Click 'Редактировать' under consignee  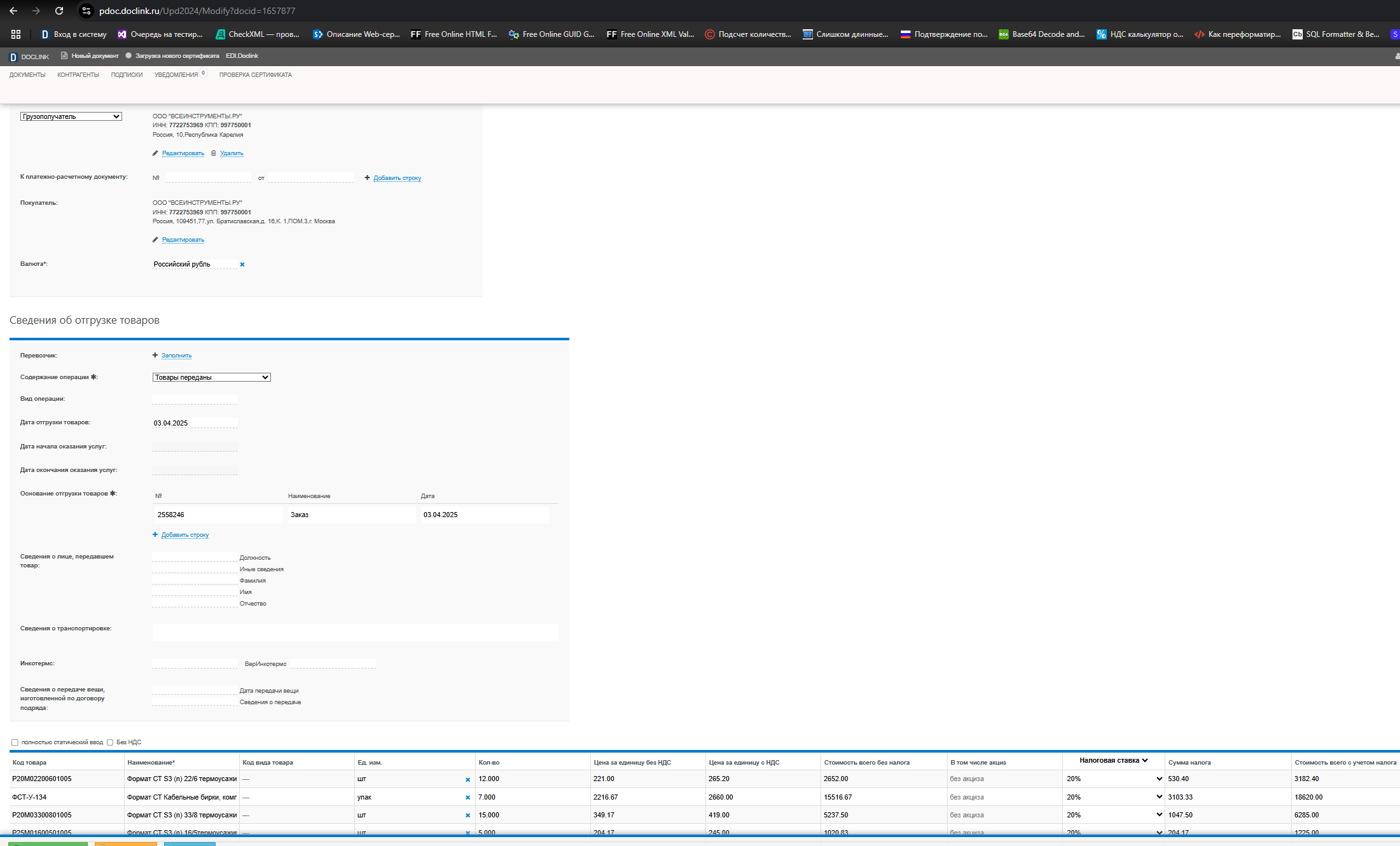[183, 153]
